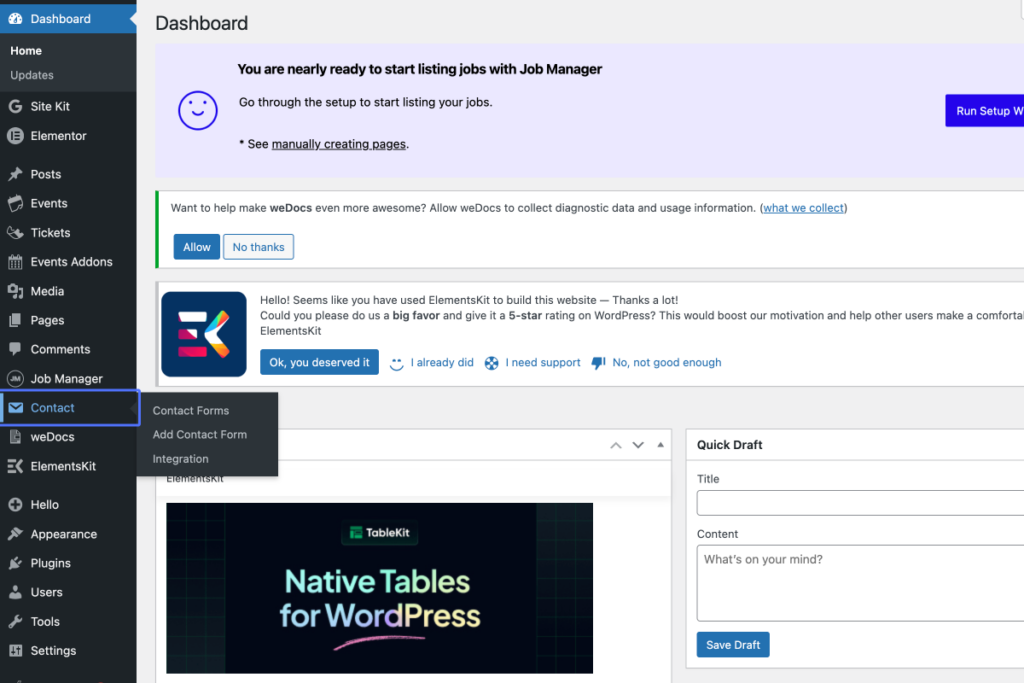1024x683 pixels.
Task: Open Updates under Dashboard
Action: [32, 75]
